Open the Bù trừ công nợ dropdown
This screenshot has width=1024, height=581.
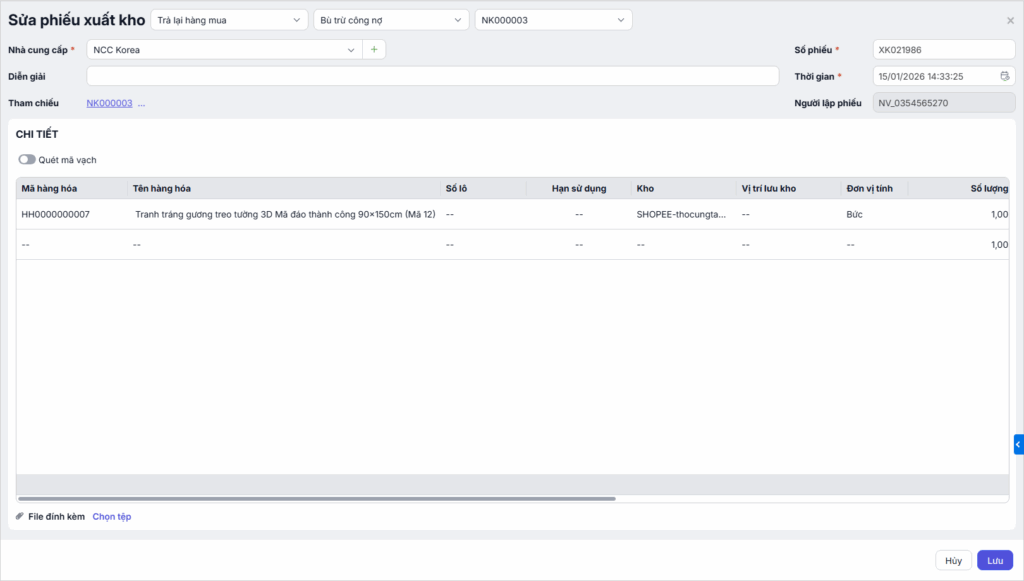(x=391, y=20)
